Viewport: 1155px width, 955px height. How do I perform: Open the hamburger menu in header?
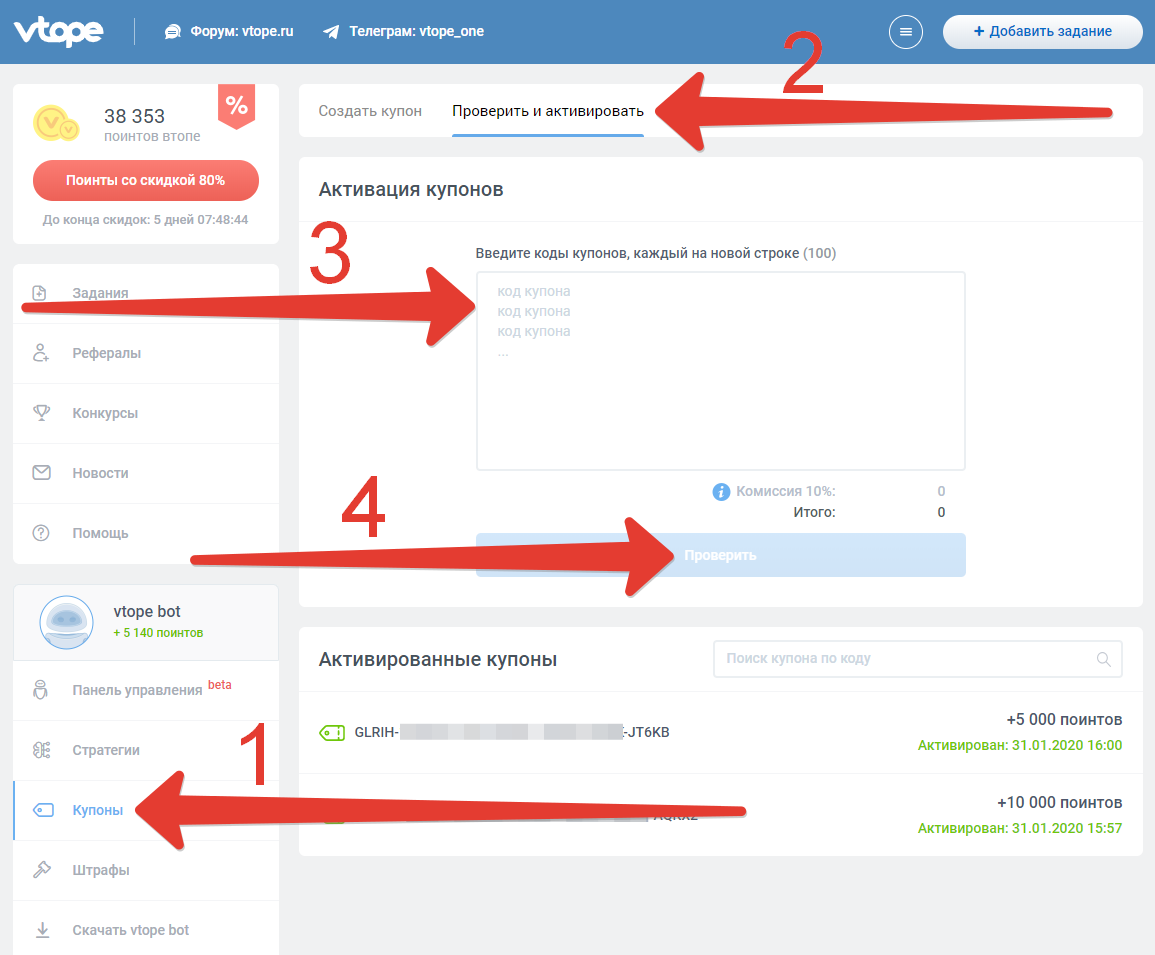[x=905, y=32]
